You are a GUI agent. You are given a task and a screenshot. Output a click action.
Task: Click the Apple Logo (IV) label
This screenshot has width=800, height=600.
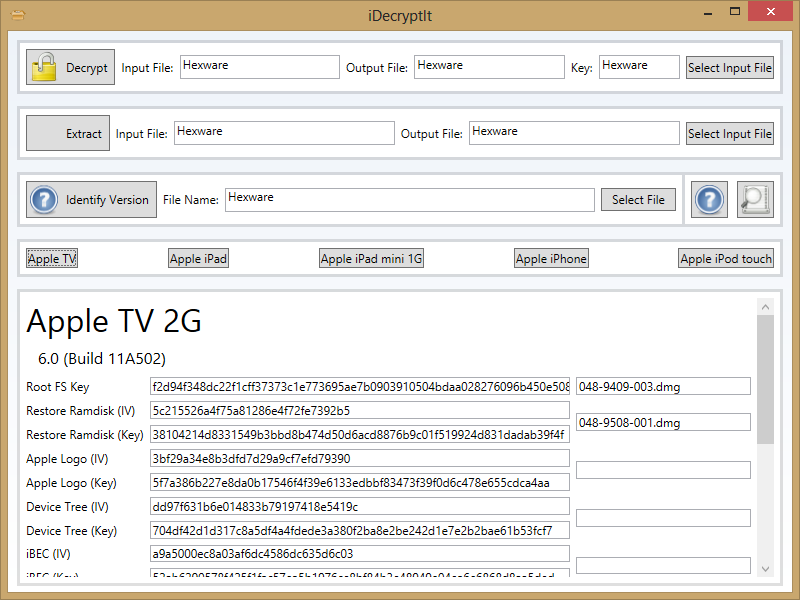[67, 459]
